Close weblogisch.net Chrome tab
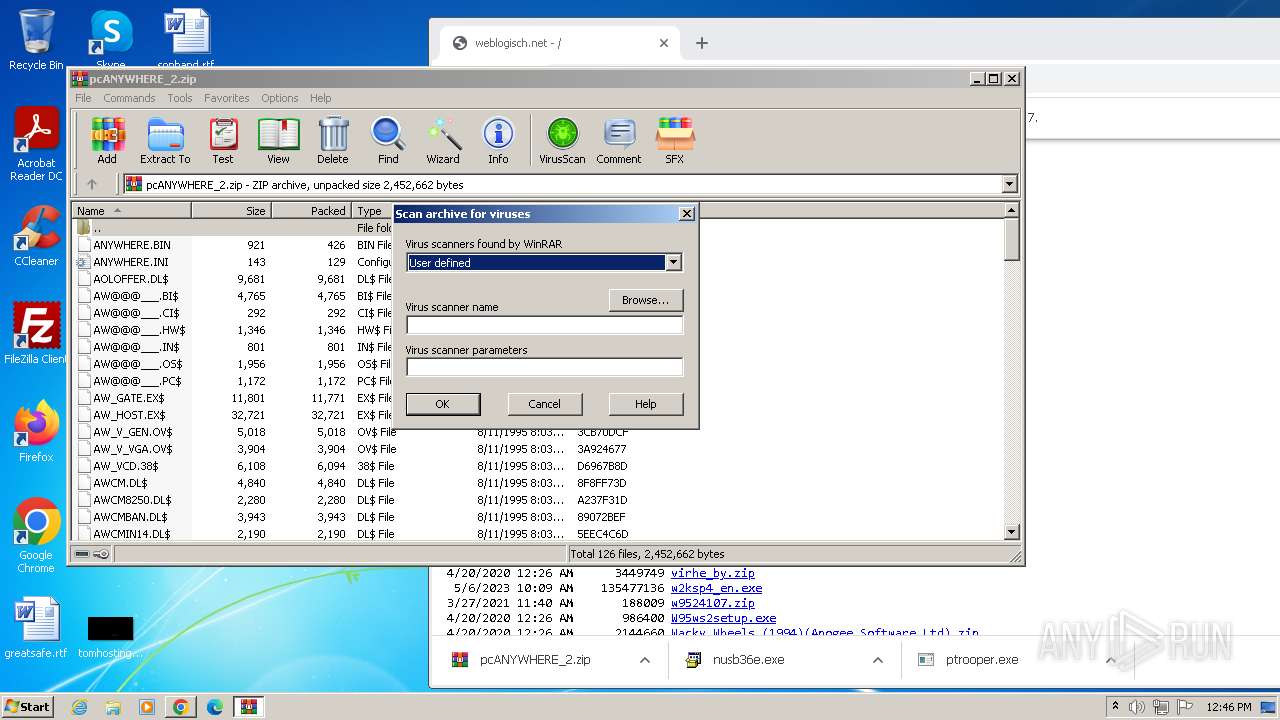This screenshot has height=720, width=1280. 664,43
